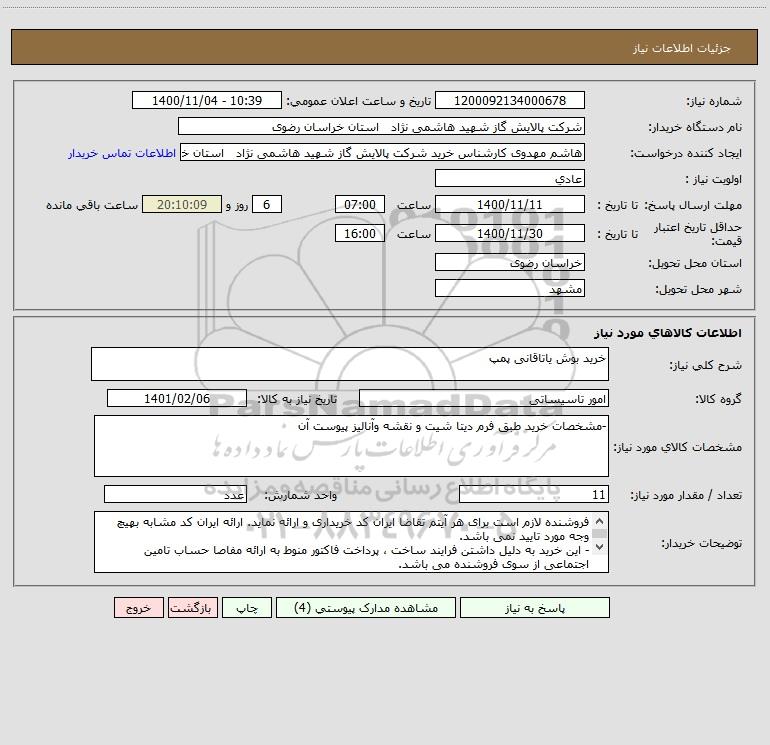Viewport: 770px width, 745px height.
Task: Click goods group field 'امور تاسیساتی'
Action: click(x=484, y=398)
